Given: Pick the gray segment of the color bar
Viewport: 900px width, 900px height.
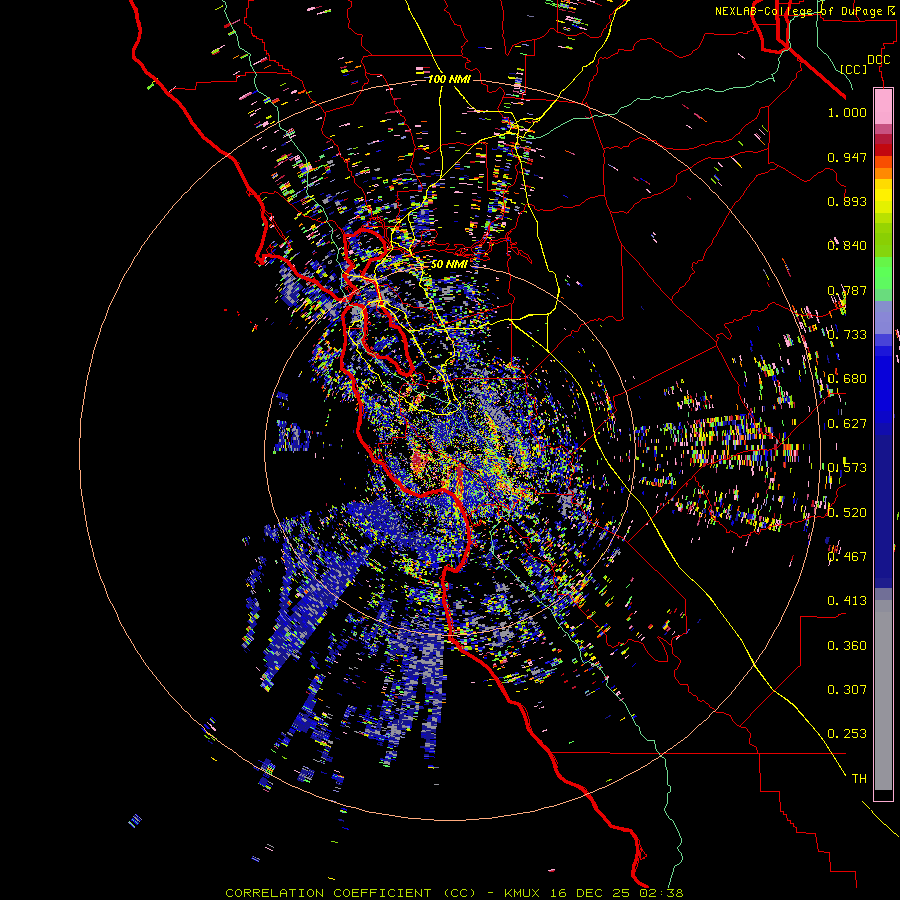Looking at the screenshot, I should [883, 695].
